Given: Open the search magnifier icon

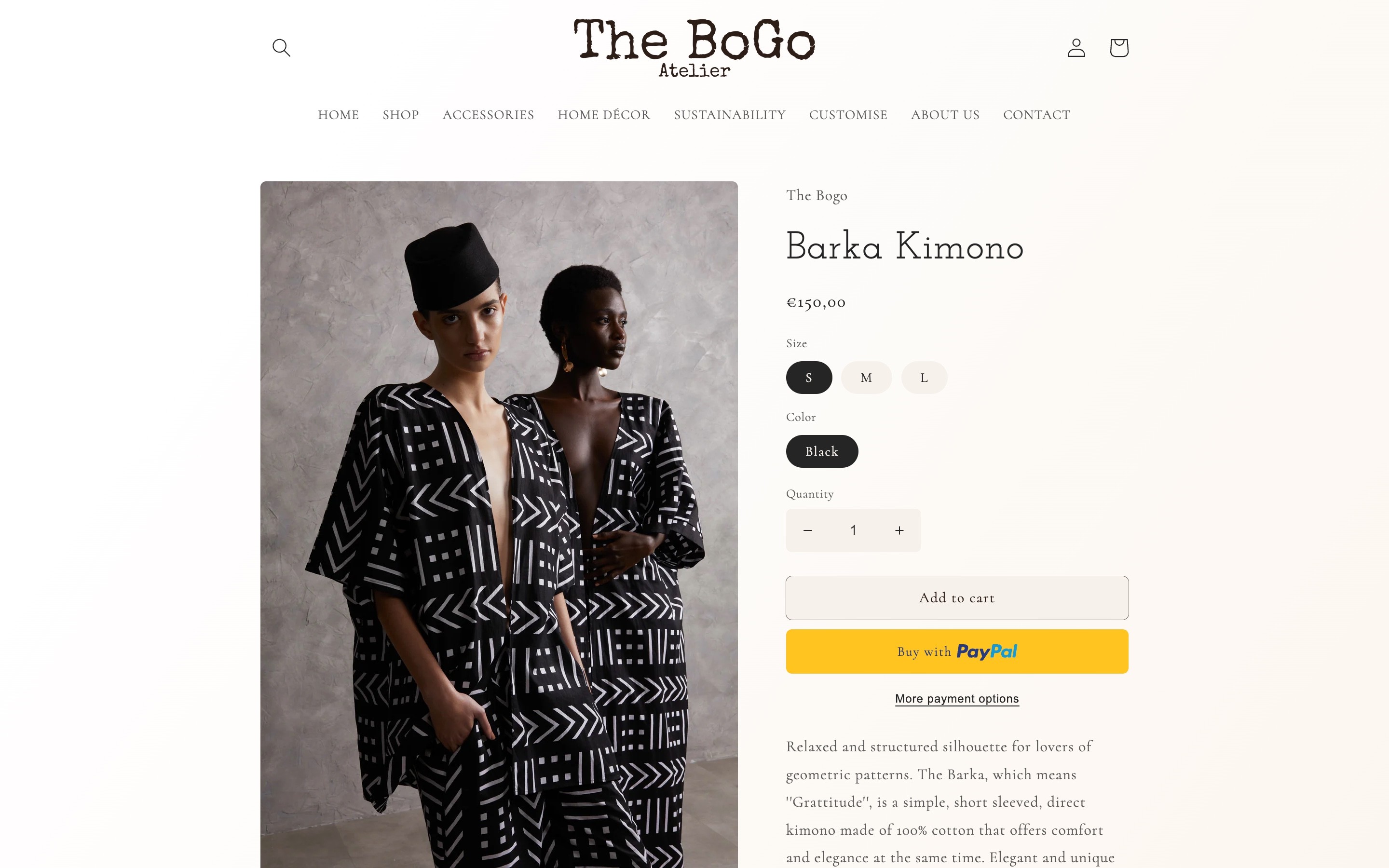Looking at the screenshot, I should [281, 48].
